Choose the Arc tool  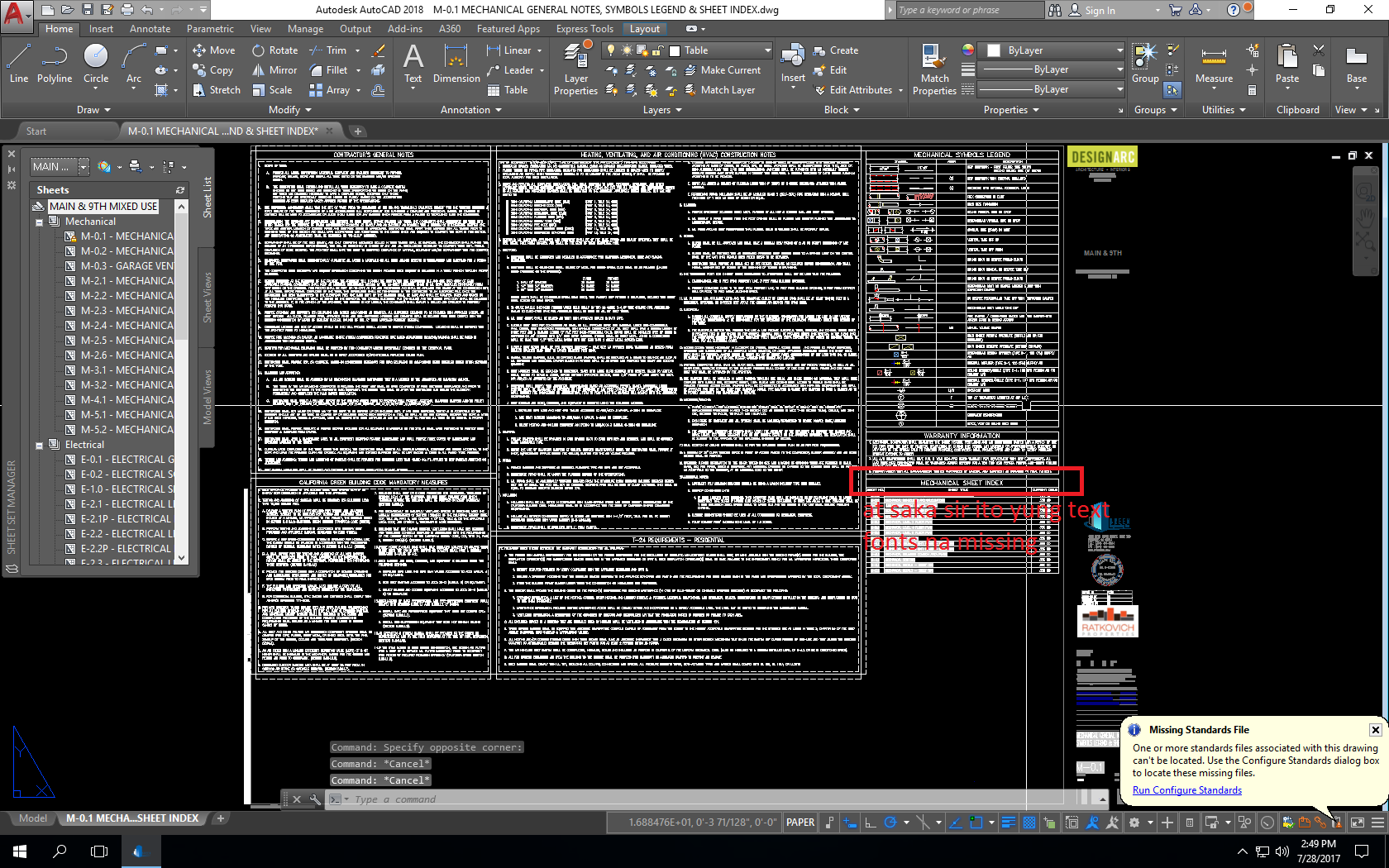click(133, 64)
